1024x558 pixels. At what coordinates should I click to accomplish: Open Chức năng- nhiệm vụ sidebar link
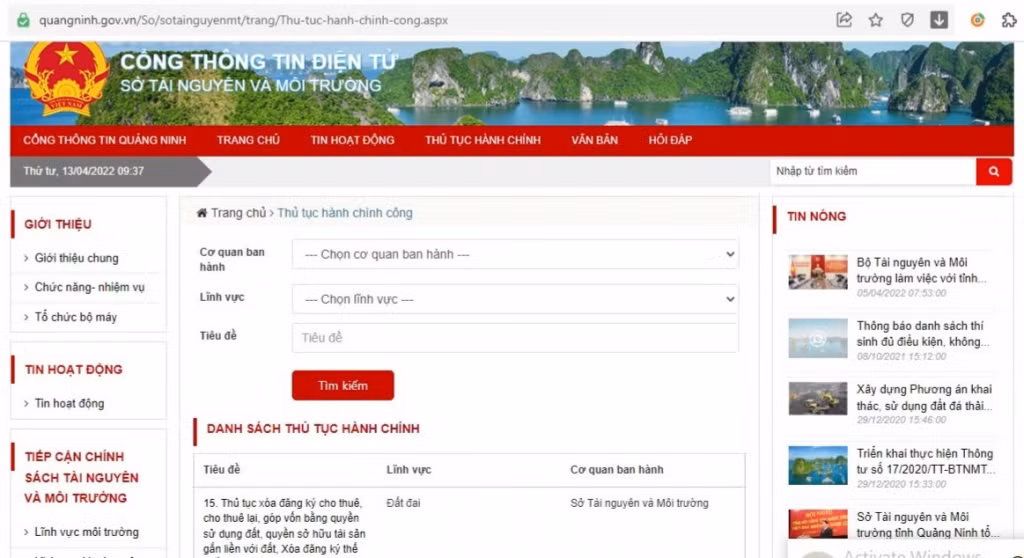tap(89, 287)
